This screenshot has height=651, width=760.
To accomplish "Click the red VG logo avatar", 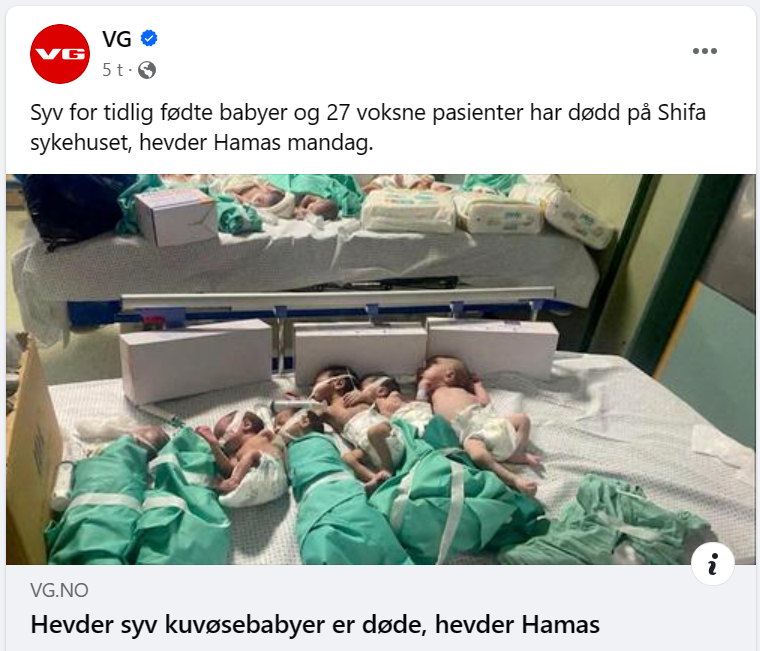I will click(60, 54).
